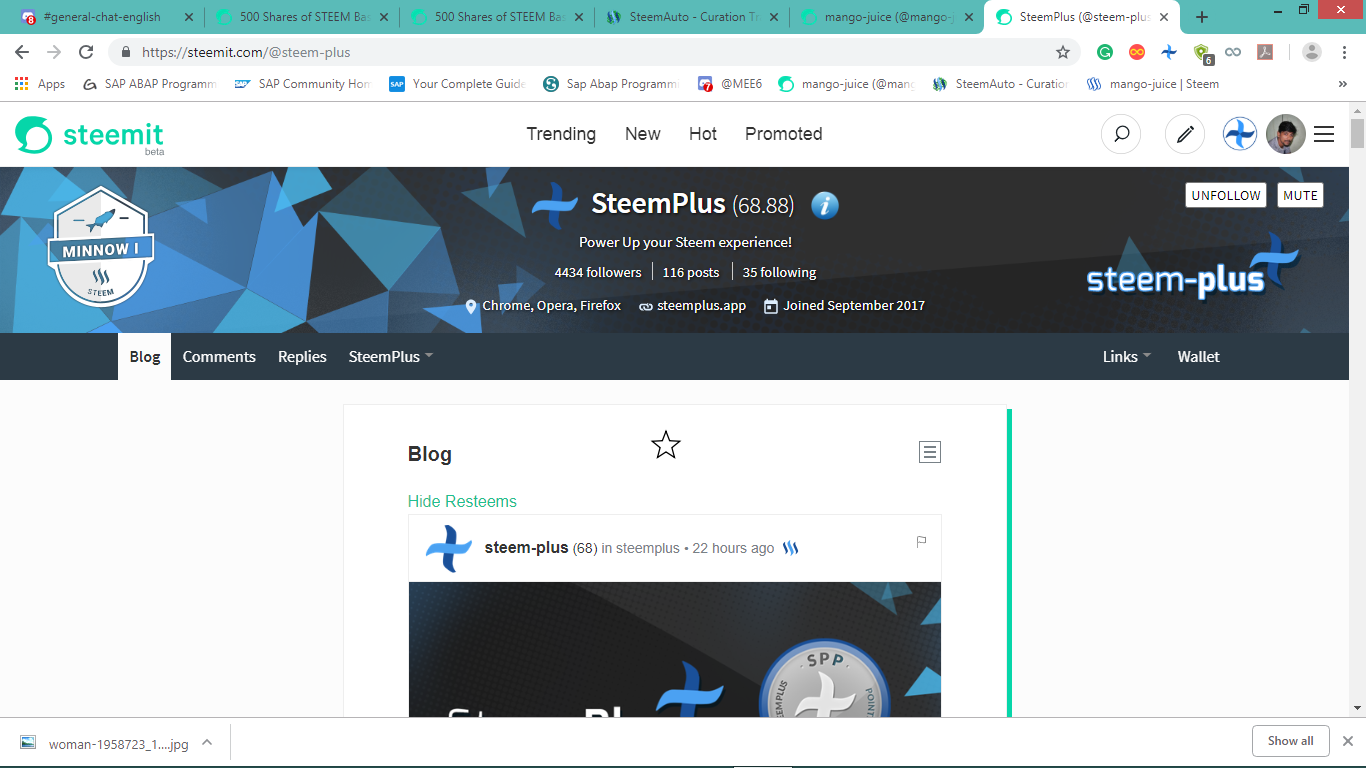Screen dimensions: 1366x768
Task: Reload the page
Action: coord(86,52)
